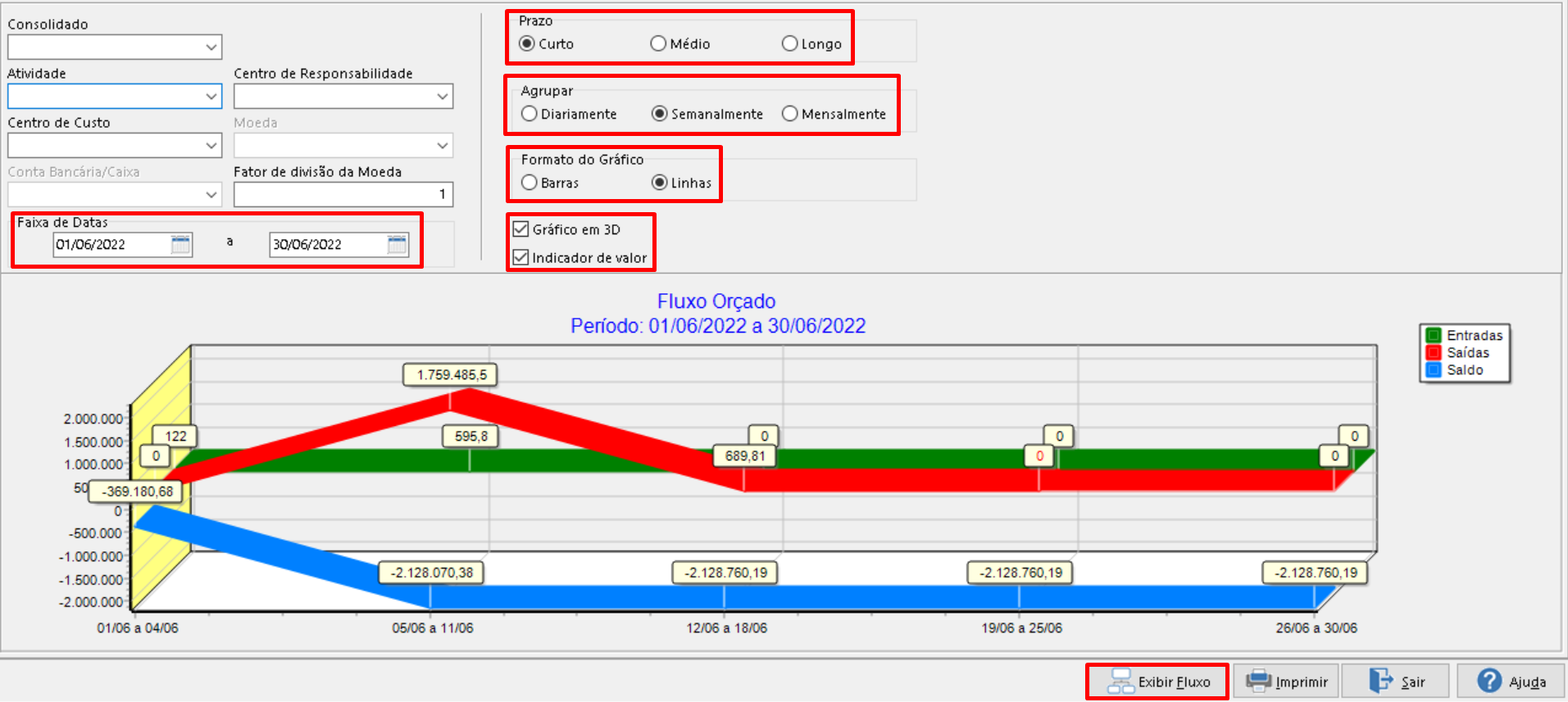Click the -2.128.070,38 value label
The width and height of the screenshot is (1568, 702).
pyautogui.click(x=431, y=573)
